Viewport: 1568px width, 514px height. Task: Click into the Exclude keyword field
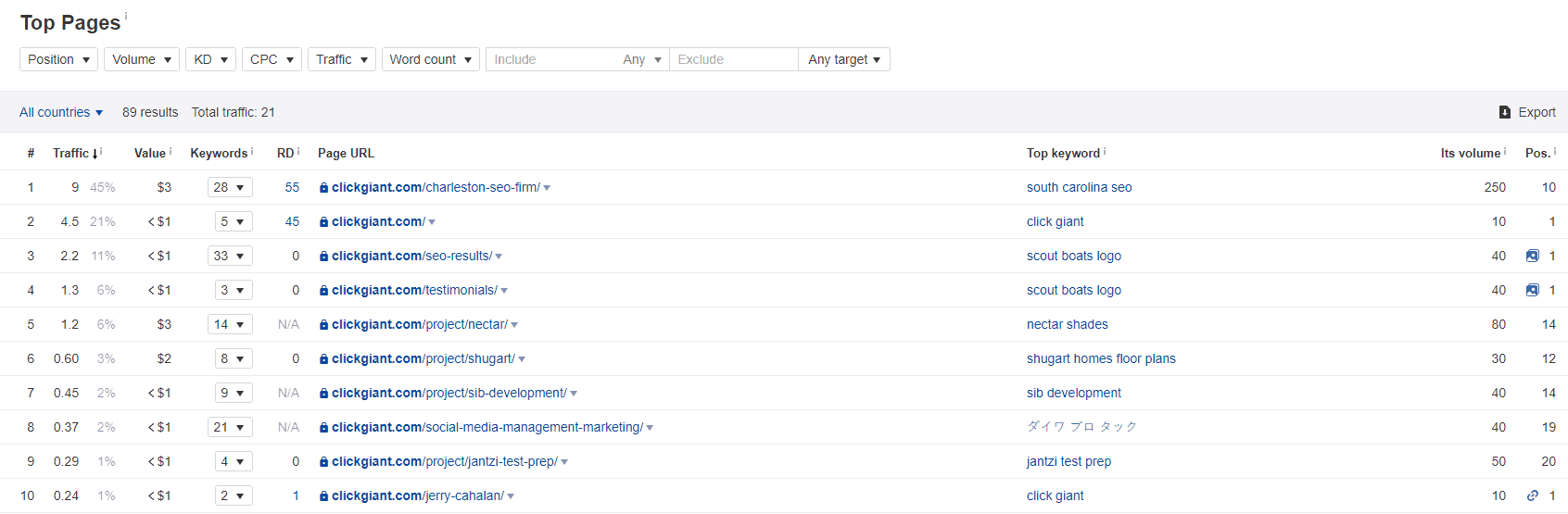click(733, 59)
